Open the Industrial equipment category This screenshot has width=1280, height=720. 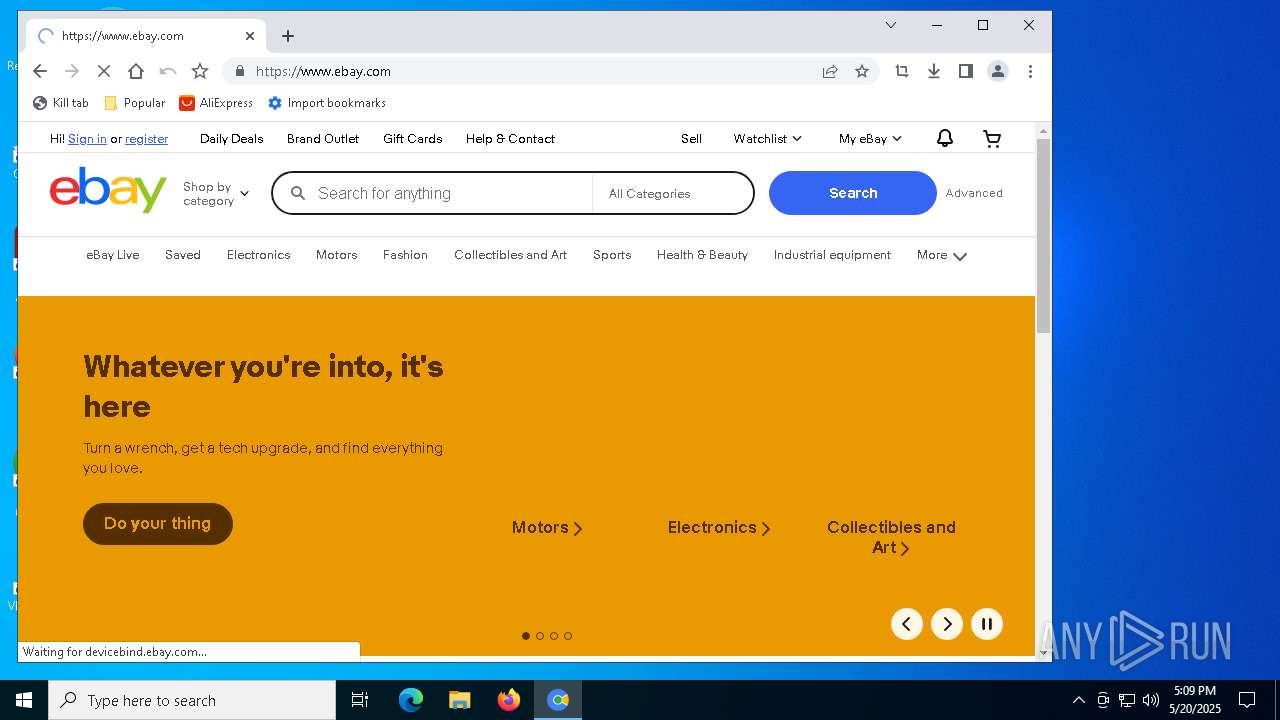pos(832,255)
